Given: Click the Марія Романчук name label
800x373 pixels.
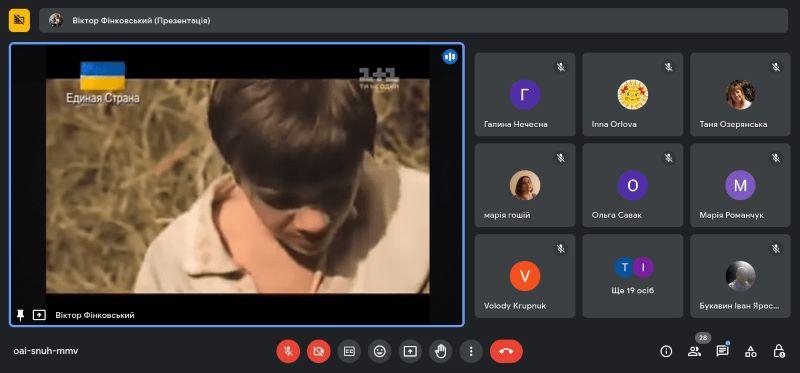Looking at the screenshot, I should (x=732, y=215).
